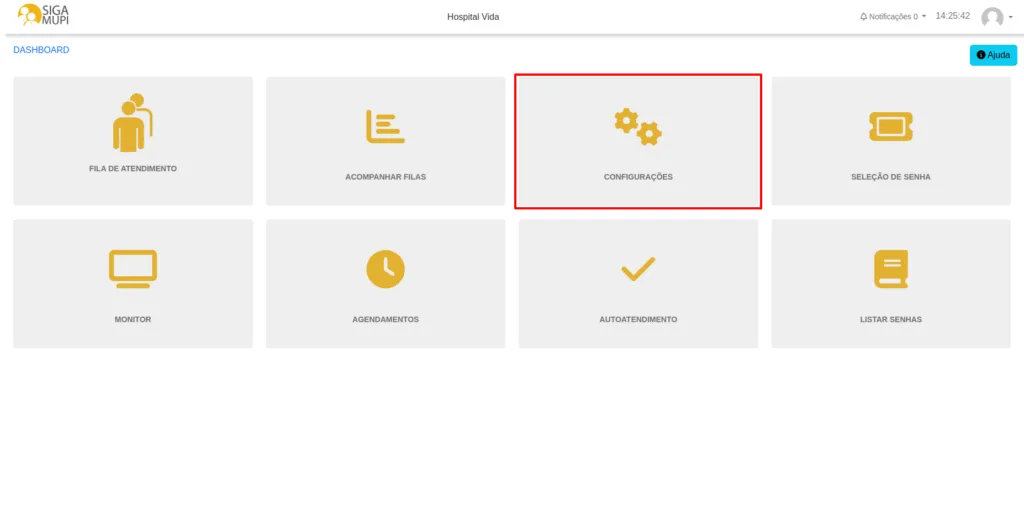The width and height of the screenshot is (1024, 531).
Task: Click the bar chart icon for Acompanhar Filas
Action: click(x=385, y=126)
